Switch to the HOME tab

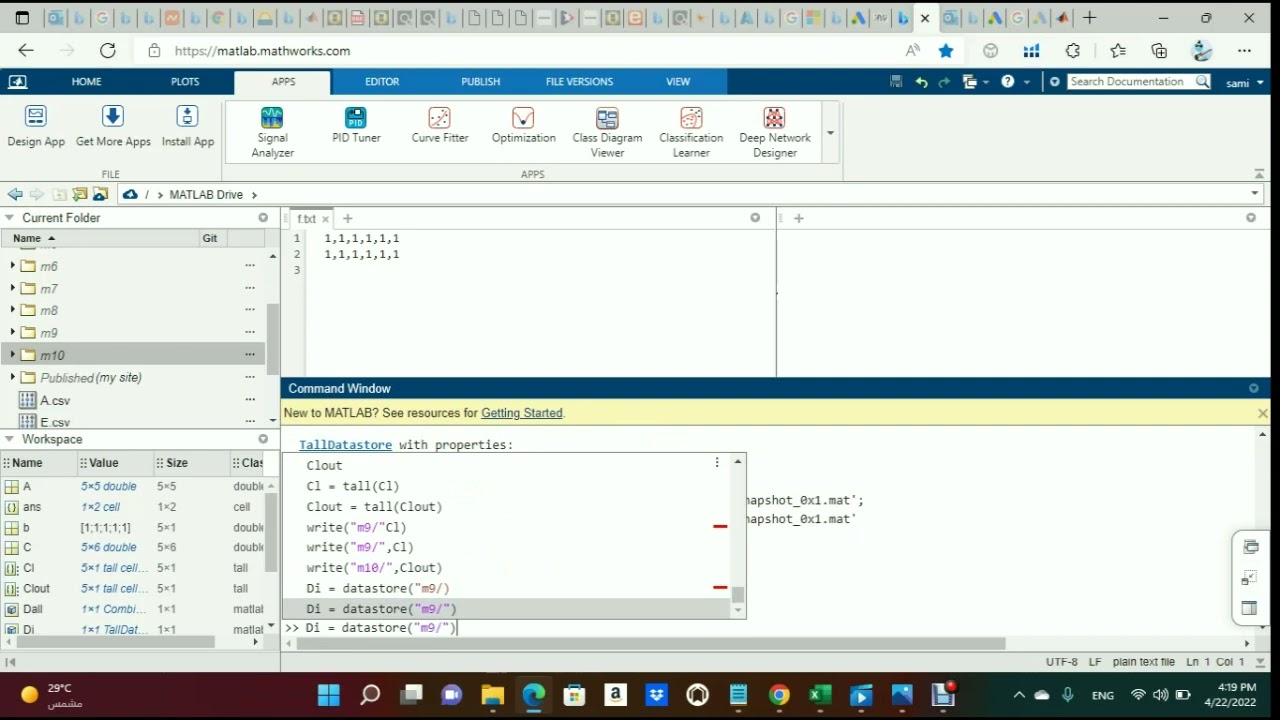86,82
